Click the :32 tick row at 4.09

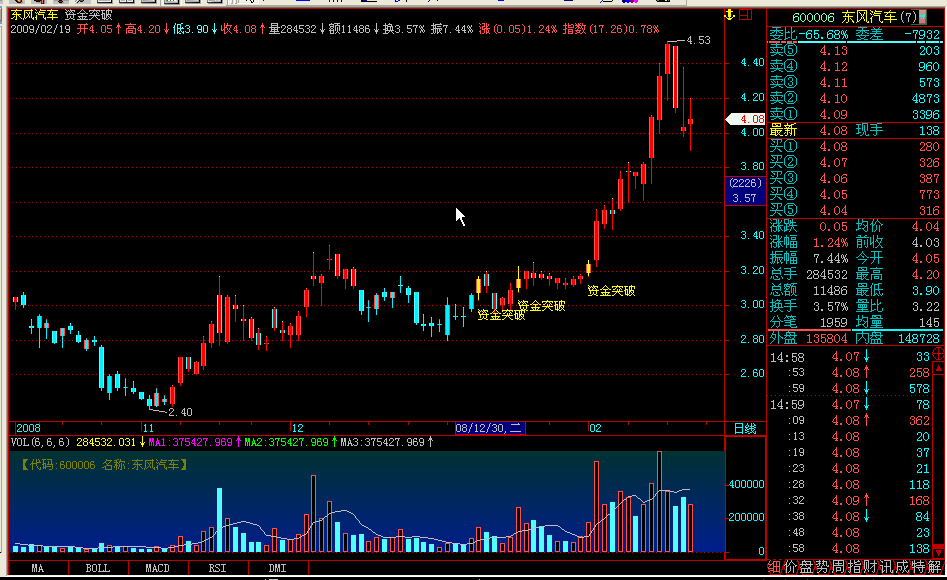[x=850, y=500]
